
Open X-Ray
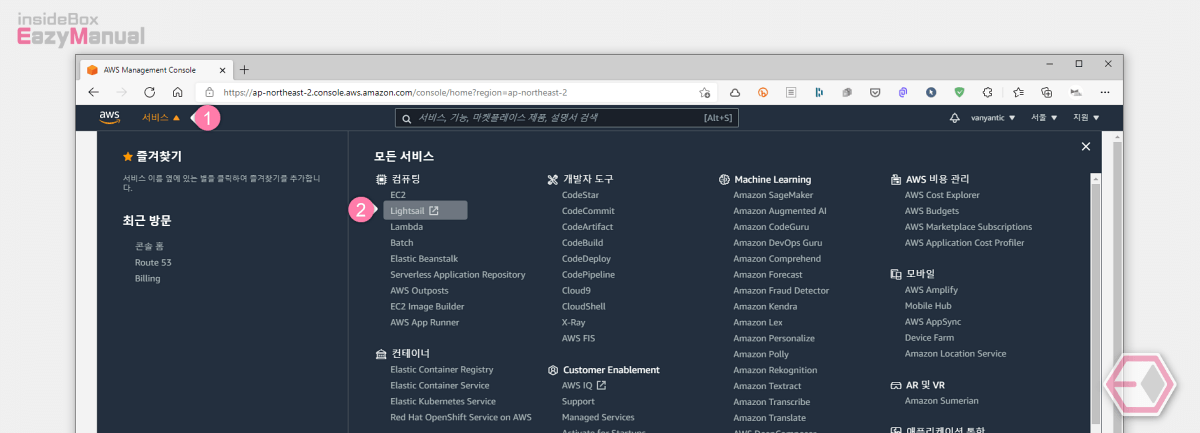574,322
